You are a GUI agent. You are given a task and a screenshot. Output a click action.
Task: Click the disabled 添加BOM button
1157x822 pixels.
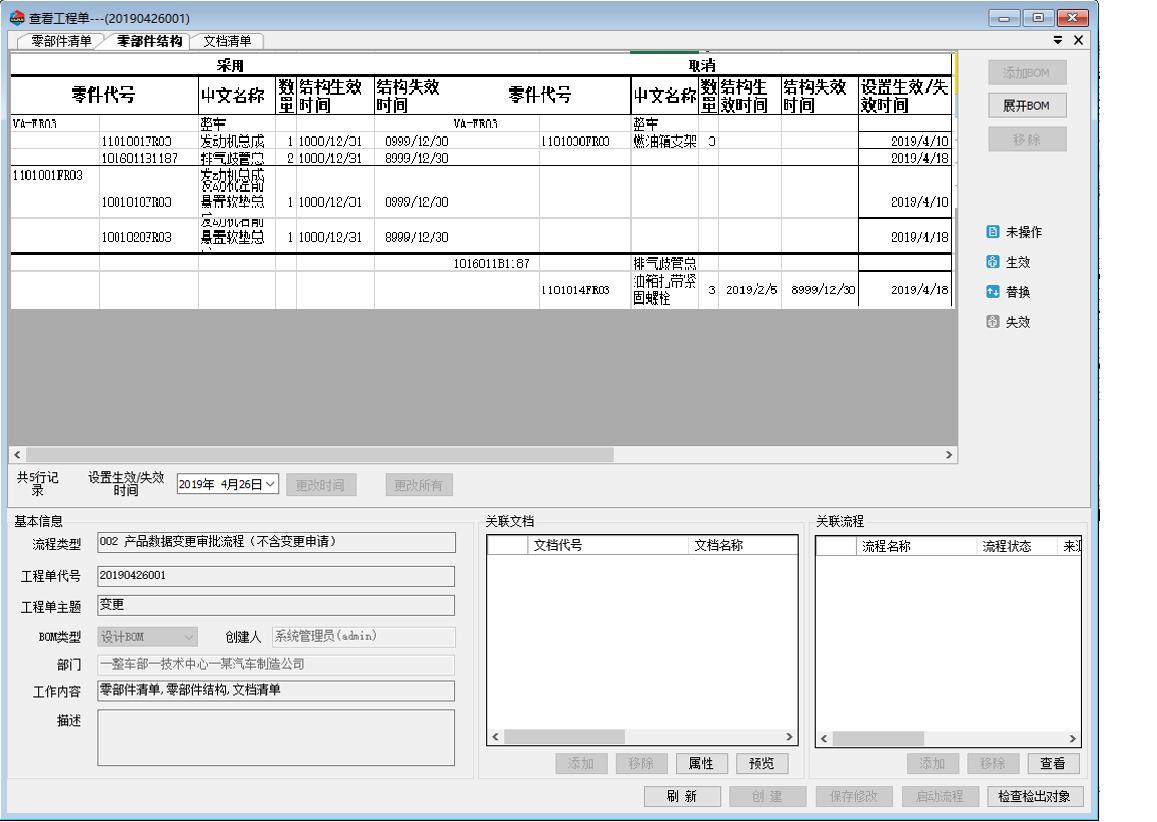click(1026, 72)
